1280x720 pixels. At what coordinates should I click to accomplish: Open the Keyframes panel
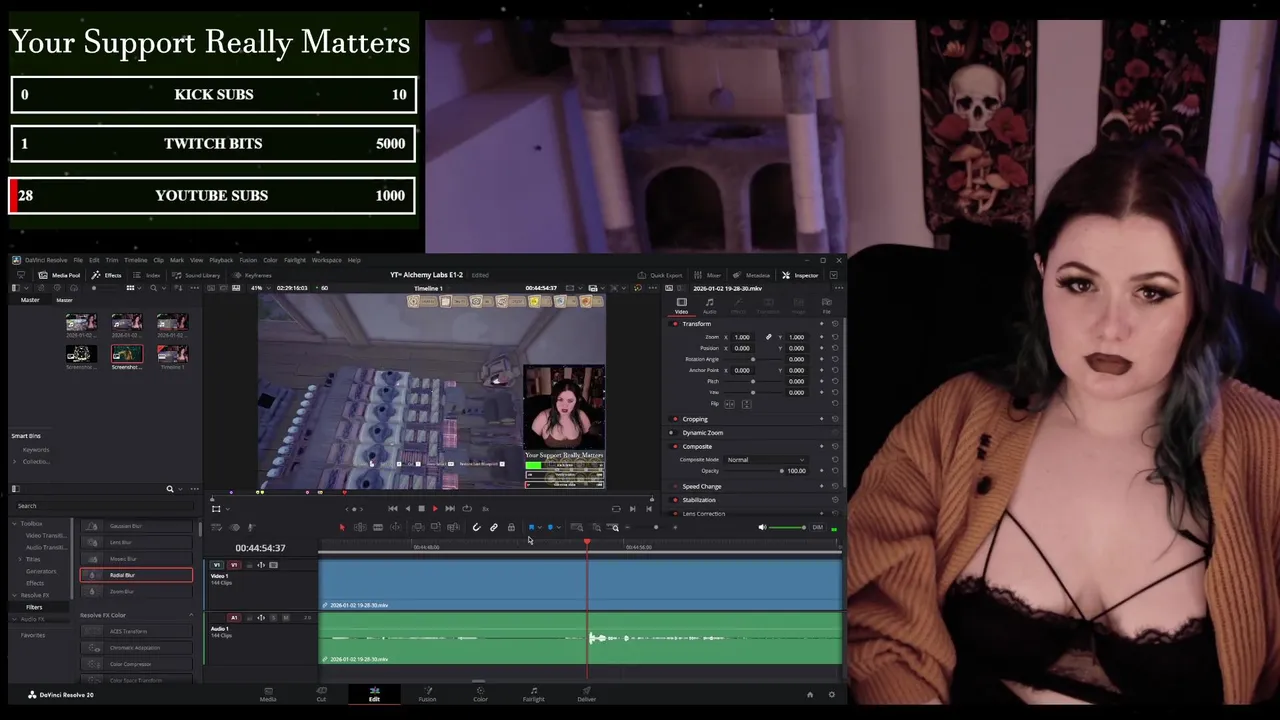coord(252,275)
